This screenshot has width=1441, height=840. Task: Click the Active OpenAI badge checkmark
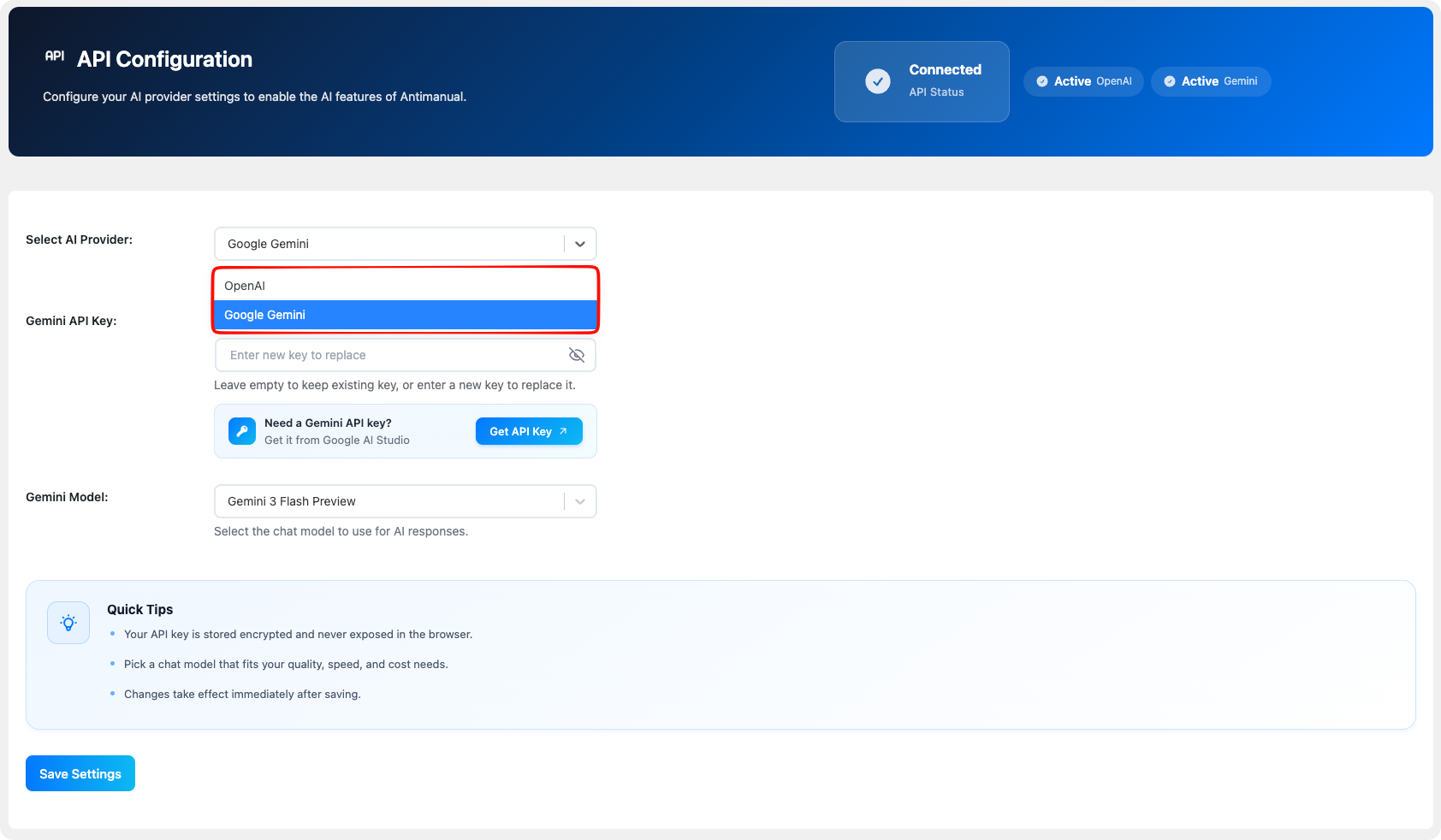[x=1041, y=81]
